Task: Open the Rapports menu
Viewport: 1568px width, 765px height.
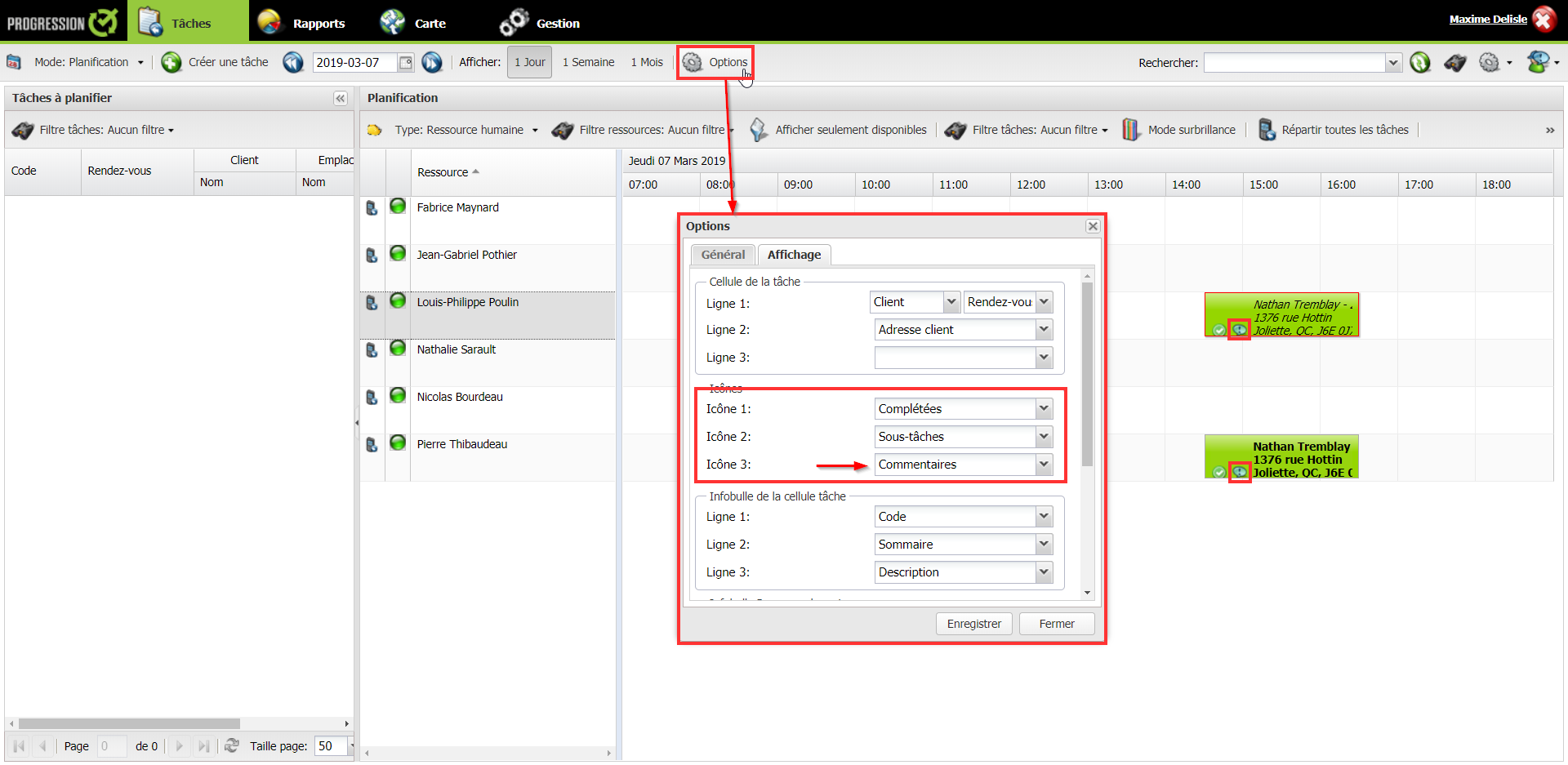Action: pos(318,23)
